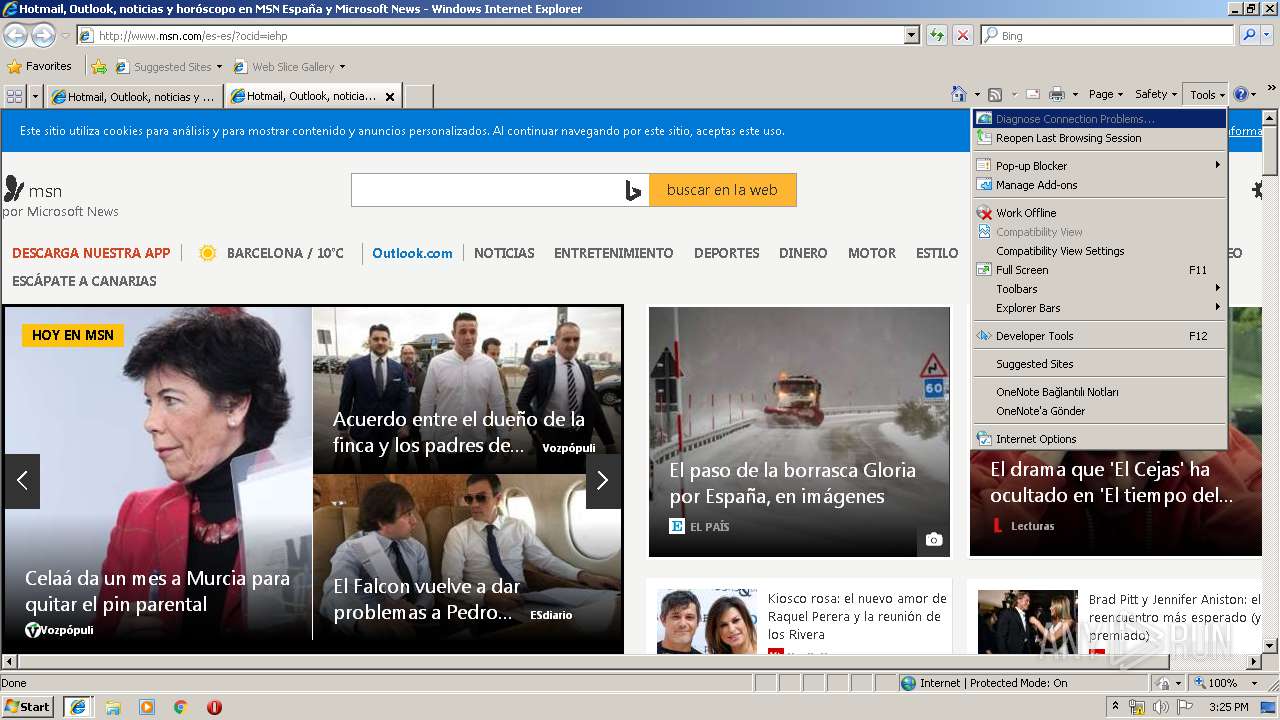Image resolution: width=1280 pixels, height=720 pixels.
Task: Open the Chrome taskbar icon
Action: point(181,707)
